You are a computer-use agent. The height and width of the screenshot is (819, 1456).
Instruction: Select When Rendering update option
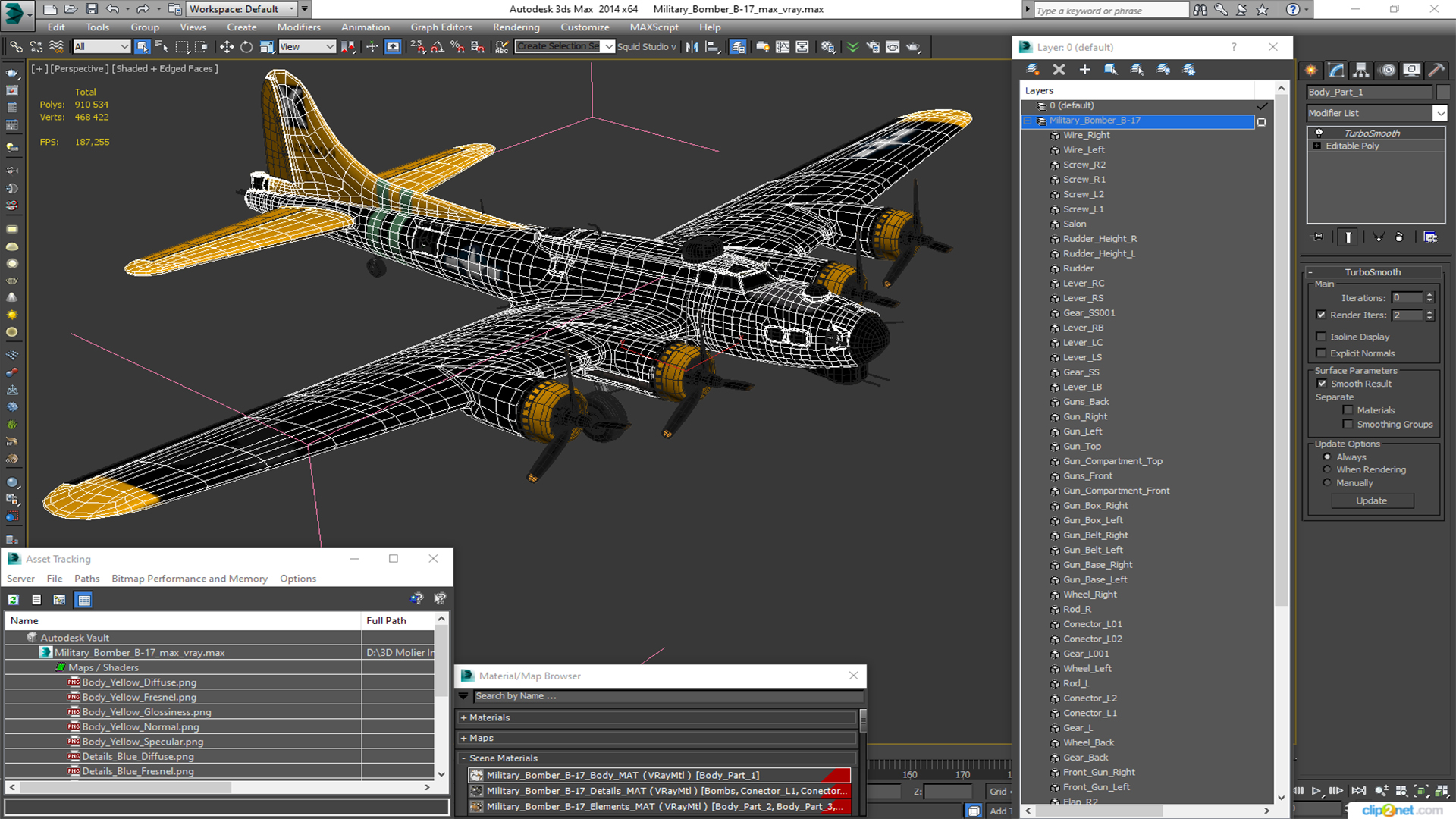tap(1327, 469)
